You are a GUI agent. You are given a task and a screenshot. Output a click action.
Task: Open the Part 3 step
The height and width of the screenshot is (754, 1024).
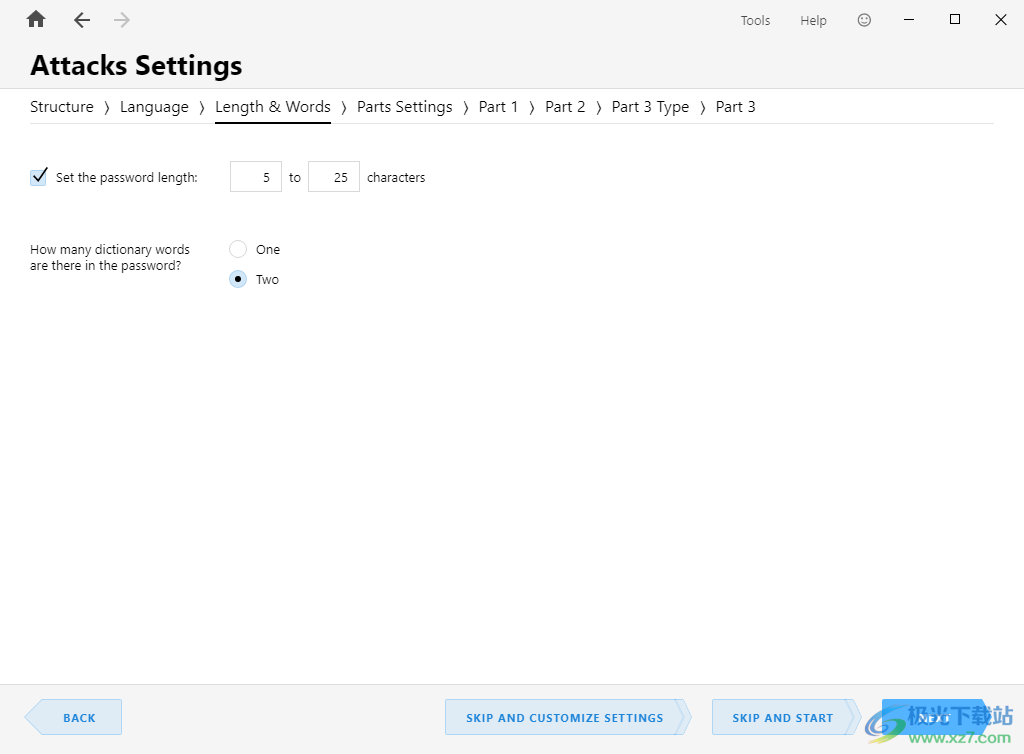pyautogui.click(x=735, y=106)
